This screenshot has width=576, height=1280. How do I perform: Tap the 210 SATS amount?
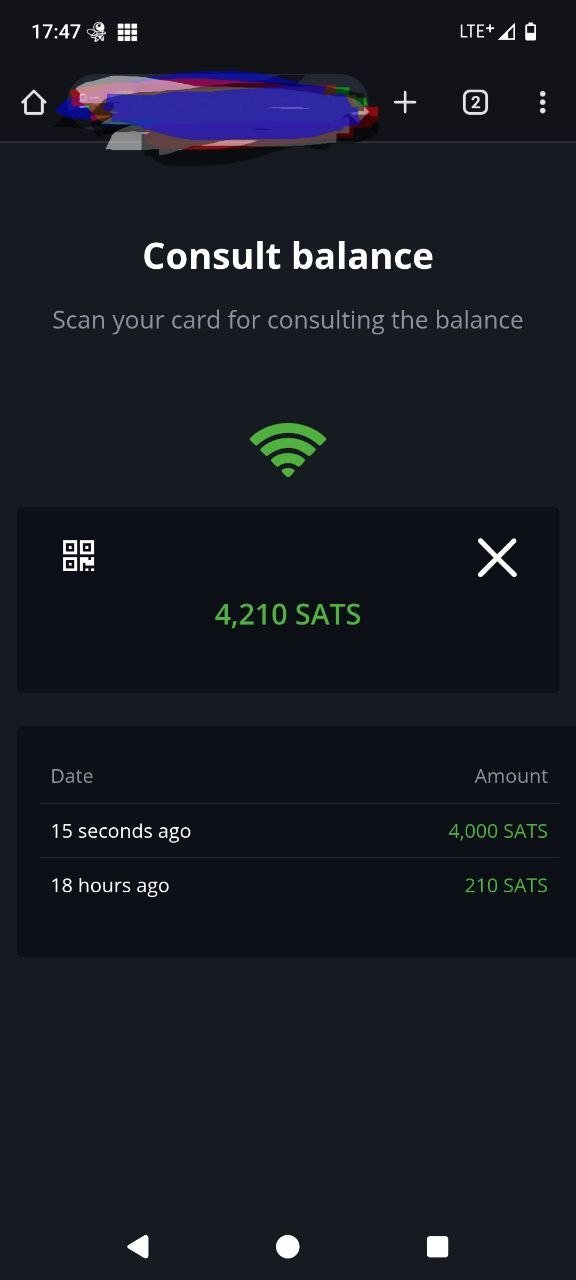click(506, 885)
